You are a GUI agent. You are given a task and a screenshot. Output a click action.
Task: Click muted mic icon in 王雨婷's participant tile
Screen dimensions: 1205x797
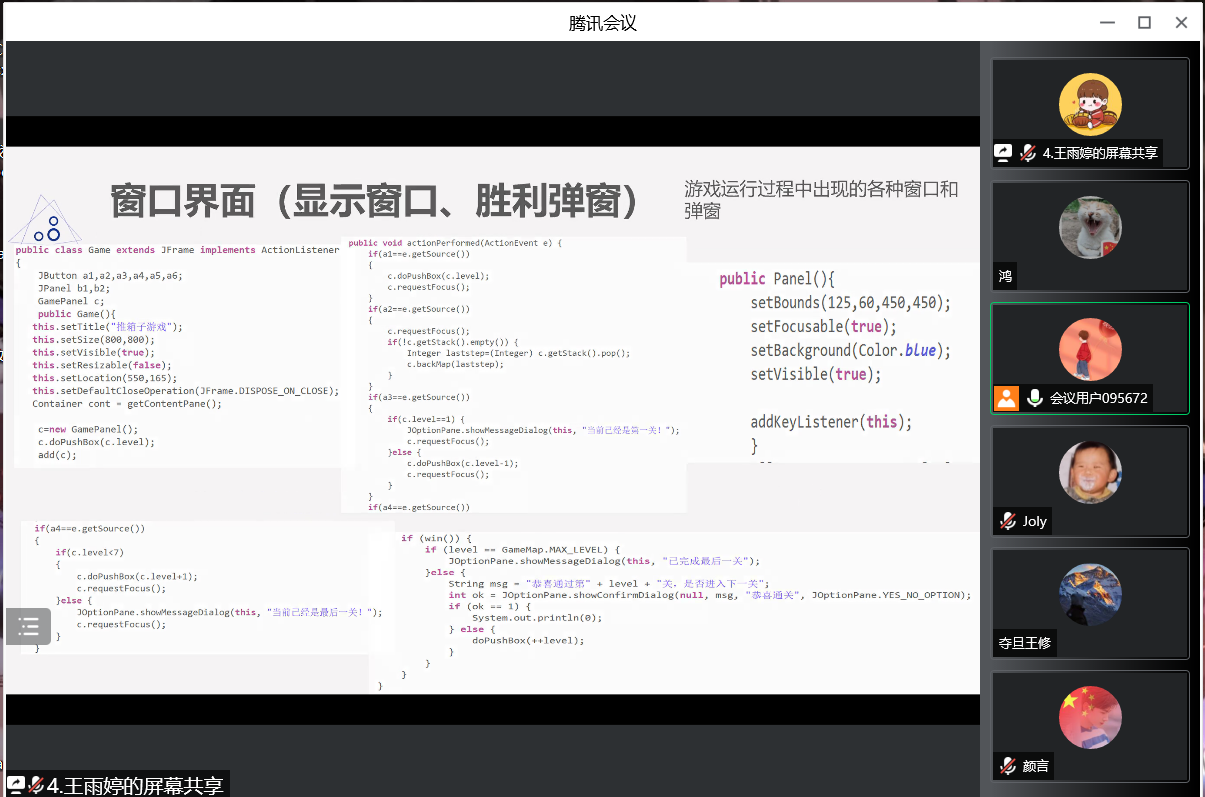point(1027,153)
